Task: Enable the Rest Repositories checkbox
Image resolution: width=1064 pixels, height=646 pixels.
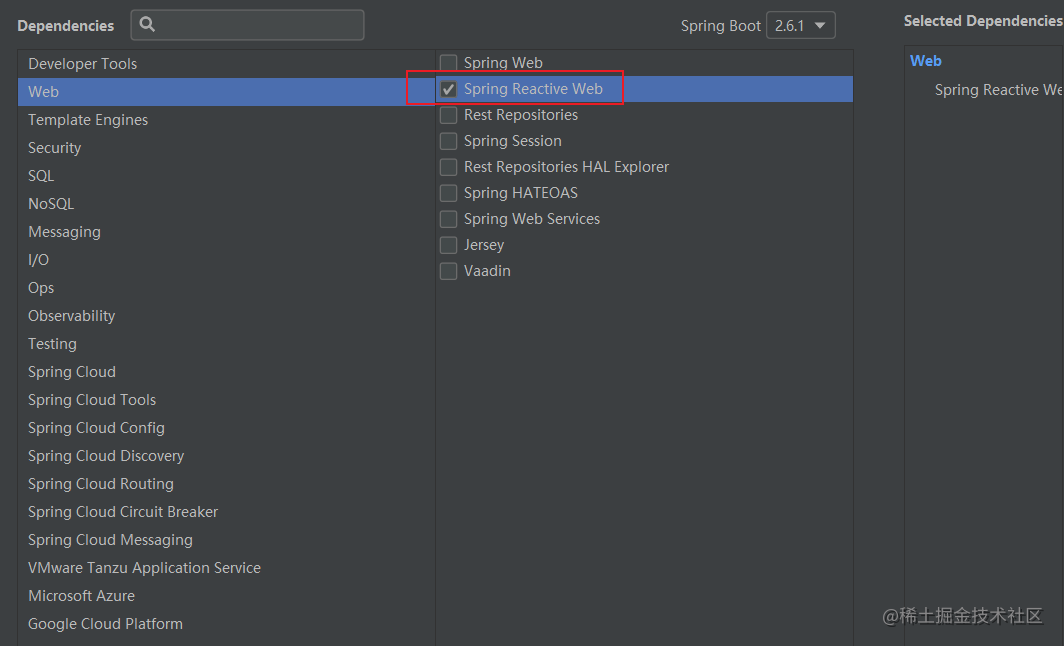Action: click(449, 115)
